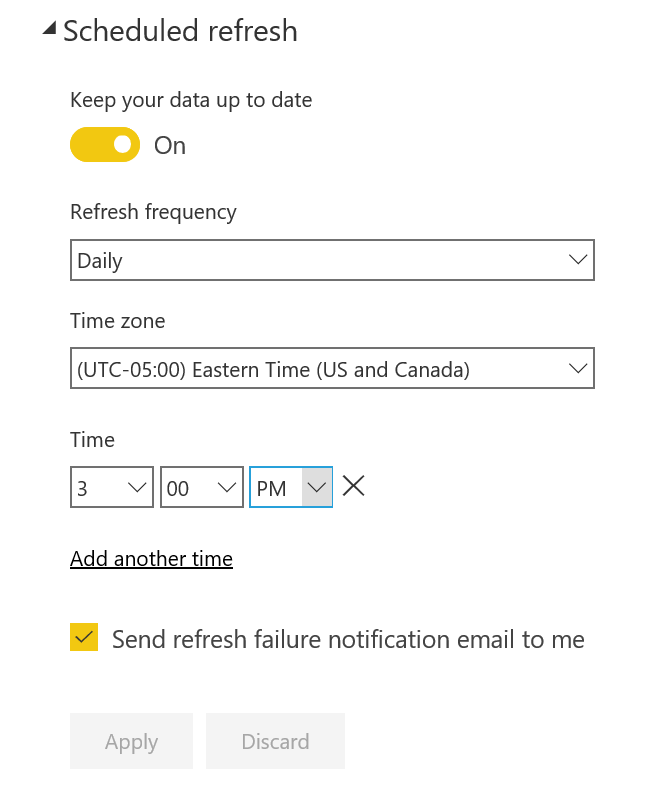Collapse the Scheduled refresh section triangle
650x799 pixels.
pos(49,28)
